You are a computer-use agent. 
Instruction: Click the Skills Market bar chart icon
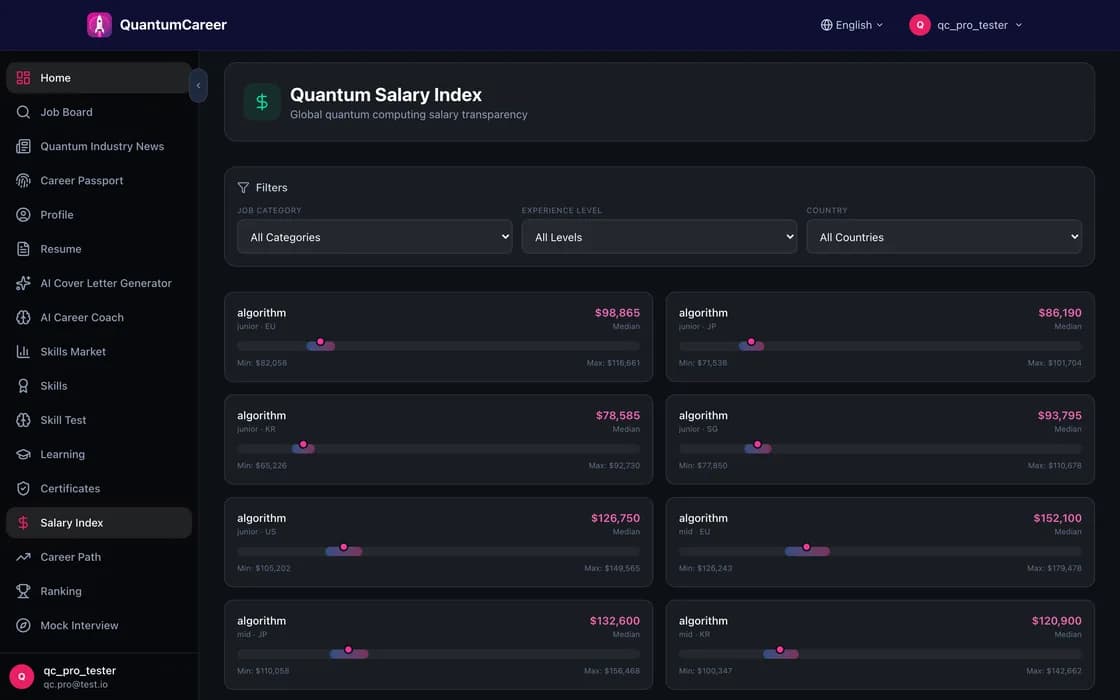[24, 351]
